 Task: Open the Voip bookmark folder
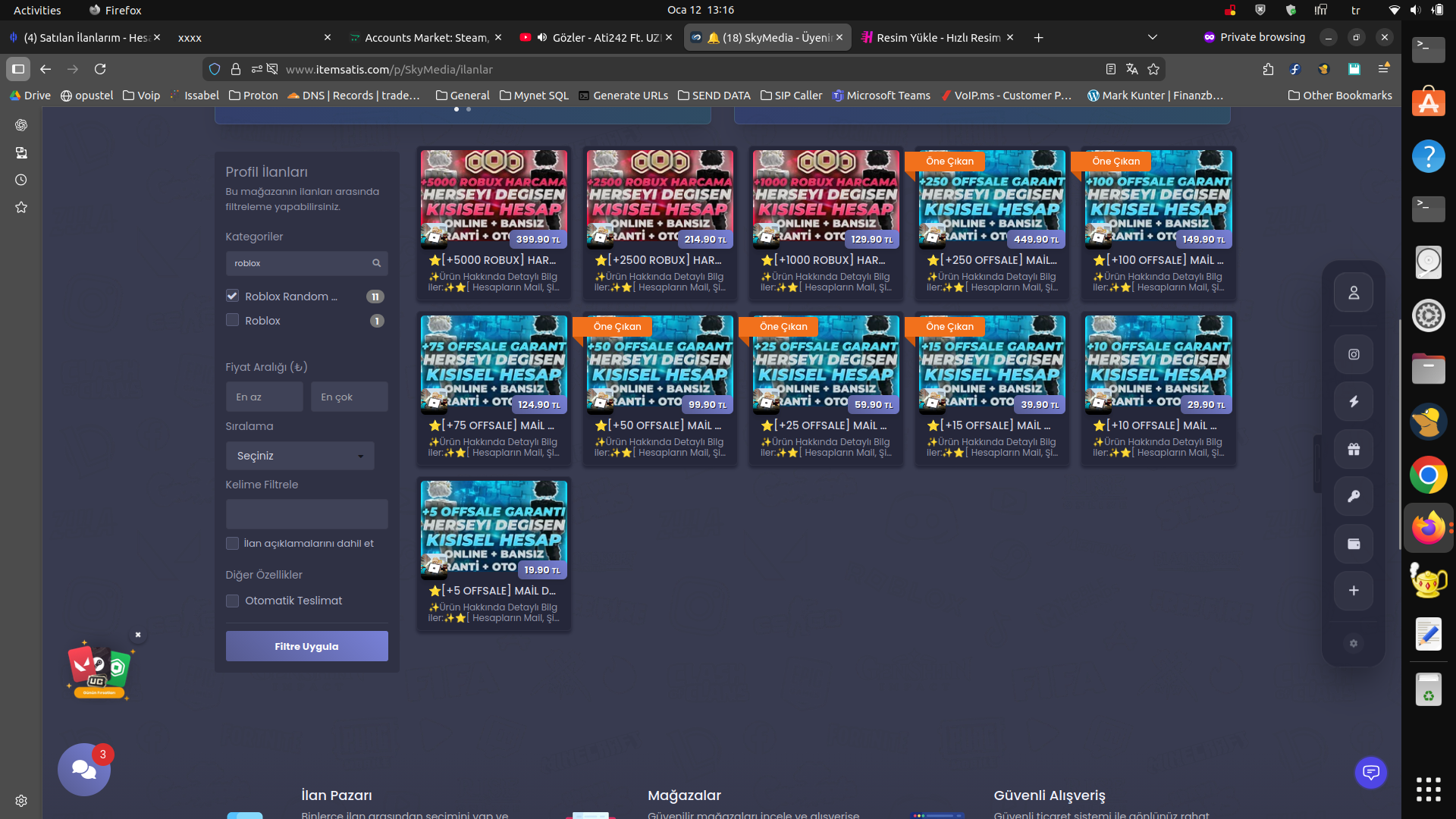[142, 96]
